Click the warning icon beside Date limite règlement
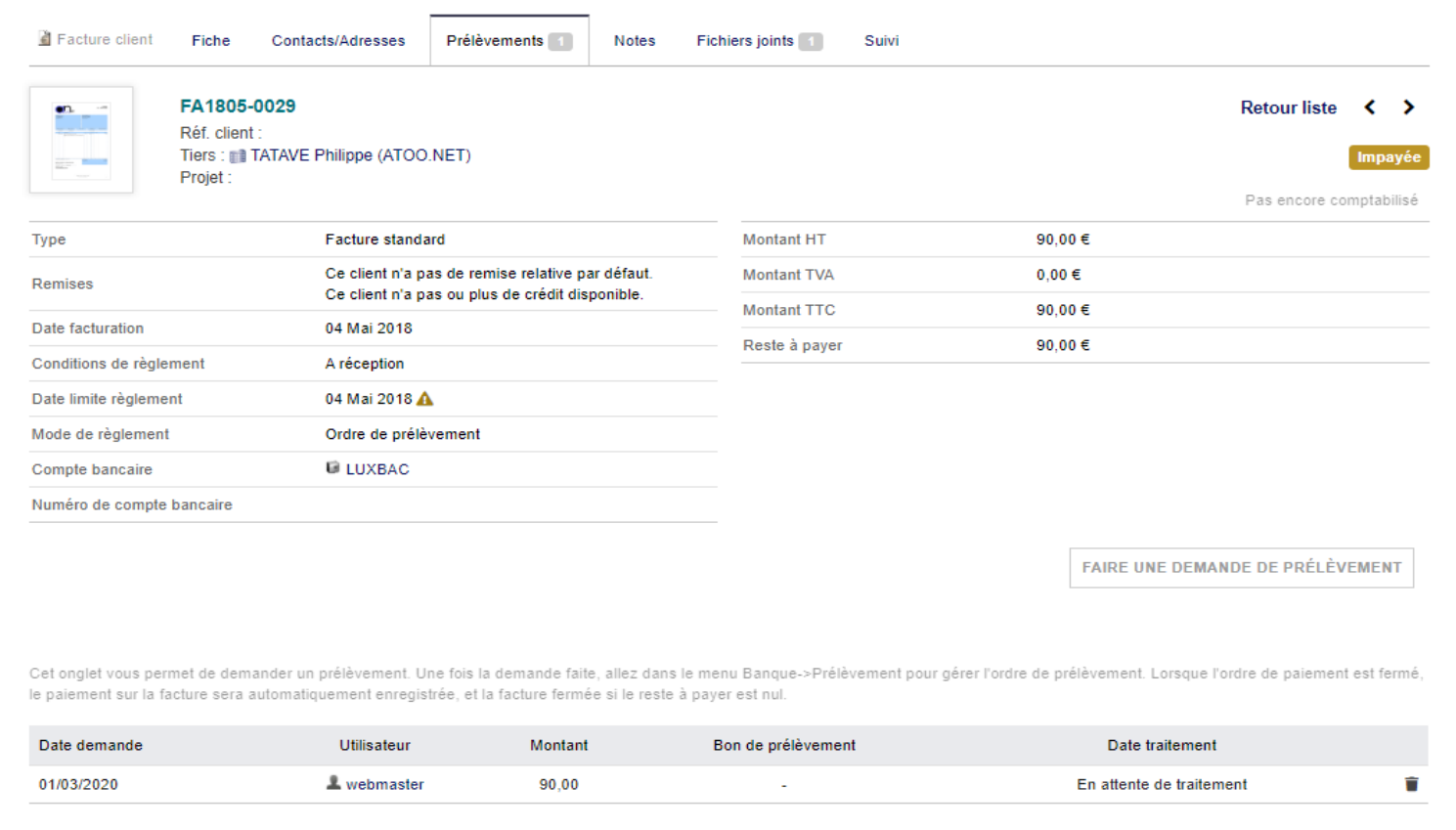 click(x=424, y=399)
